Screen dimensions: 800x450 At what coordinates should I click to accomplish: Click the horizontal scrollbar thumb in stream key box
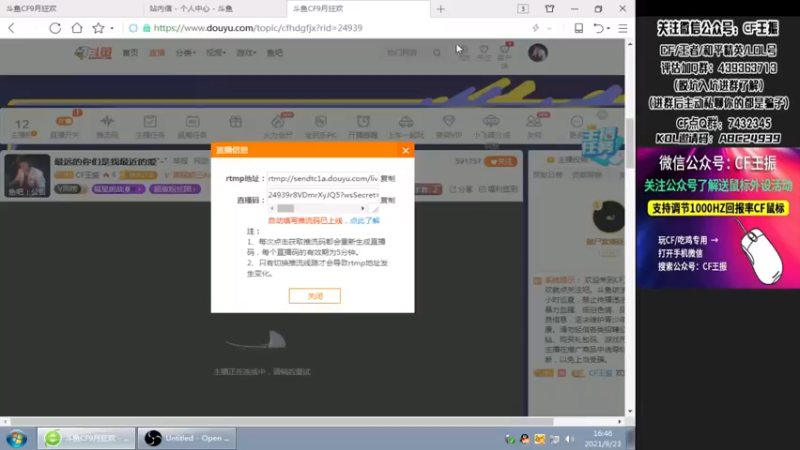click(x=286, y=208)
